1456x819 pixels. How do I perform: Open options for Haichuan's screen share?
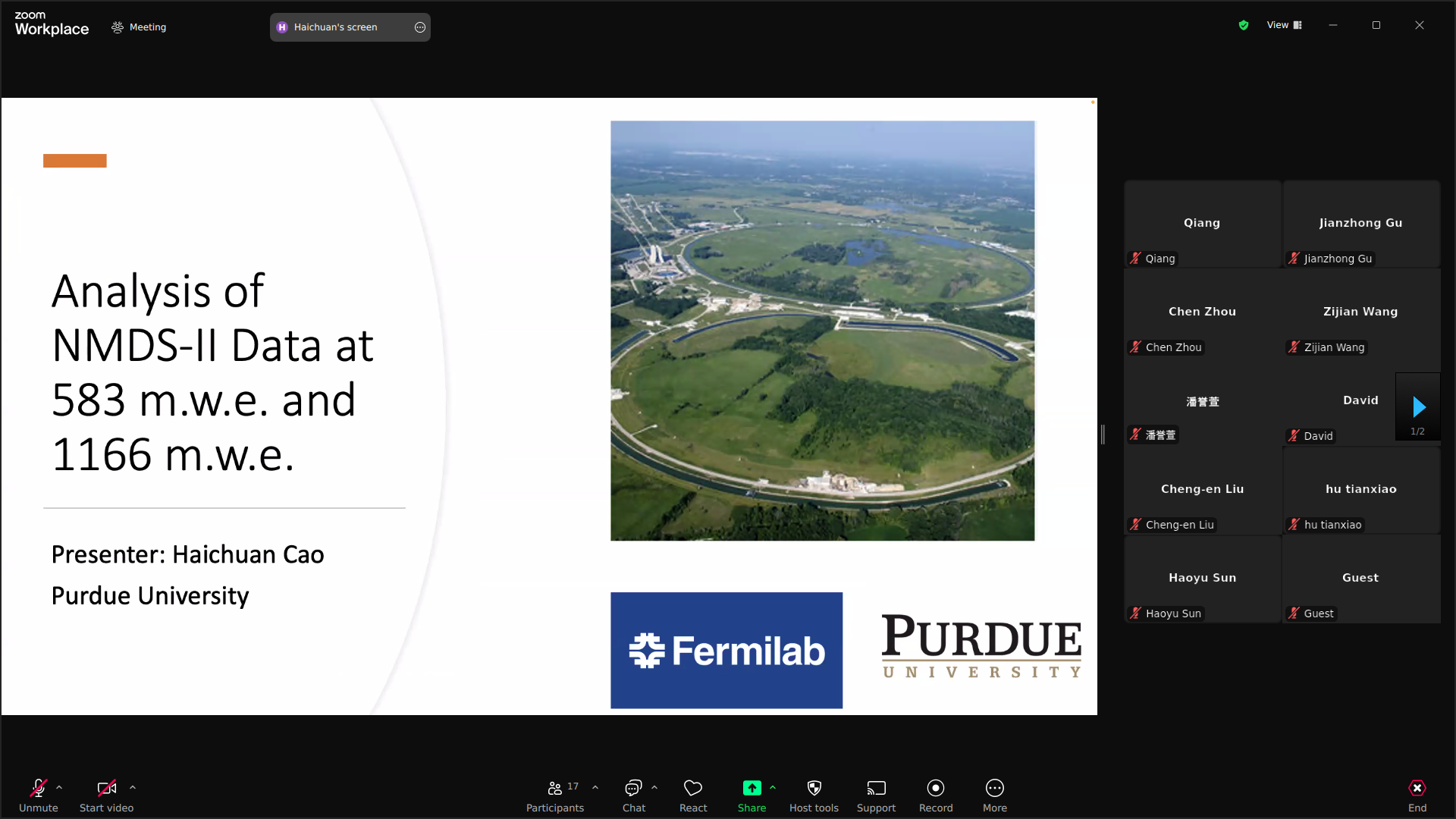point(420,27)
